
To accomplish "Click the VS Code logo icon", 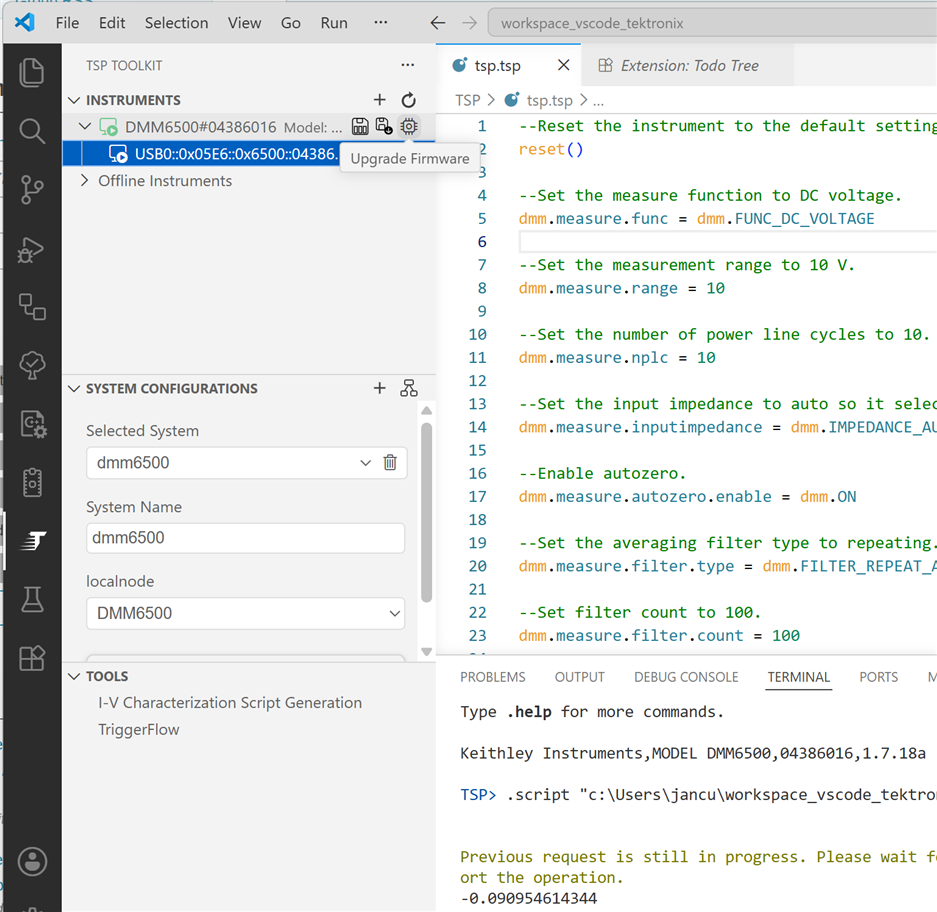I will (25, 23).
